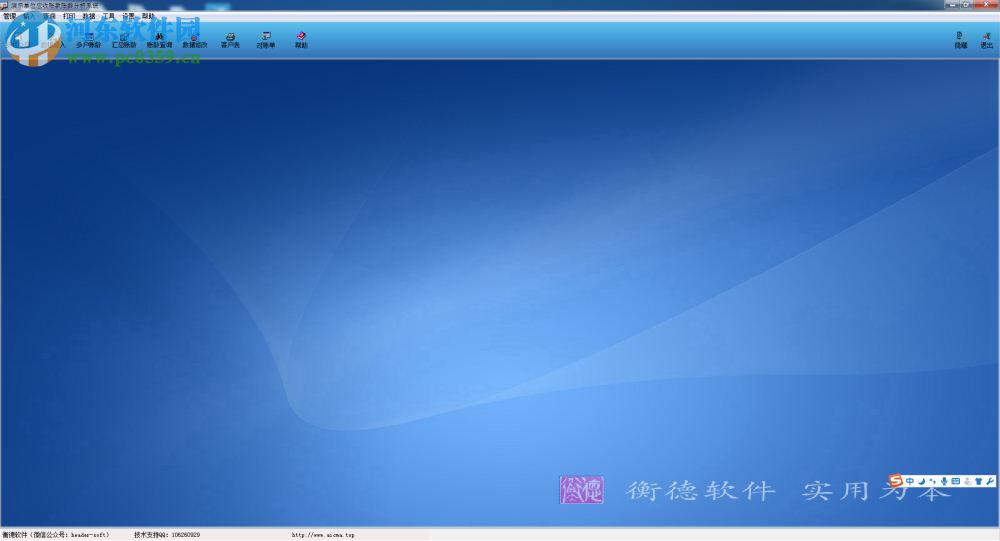Screen dimensions: 1000x541
Task: Open the 汇总账龄 toolbar icon
Action: pos(124,41)
